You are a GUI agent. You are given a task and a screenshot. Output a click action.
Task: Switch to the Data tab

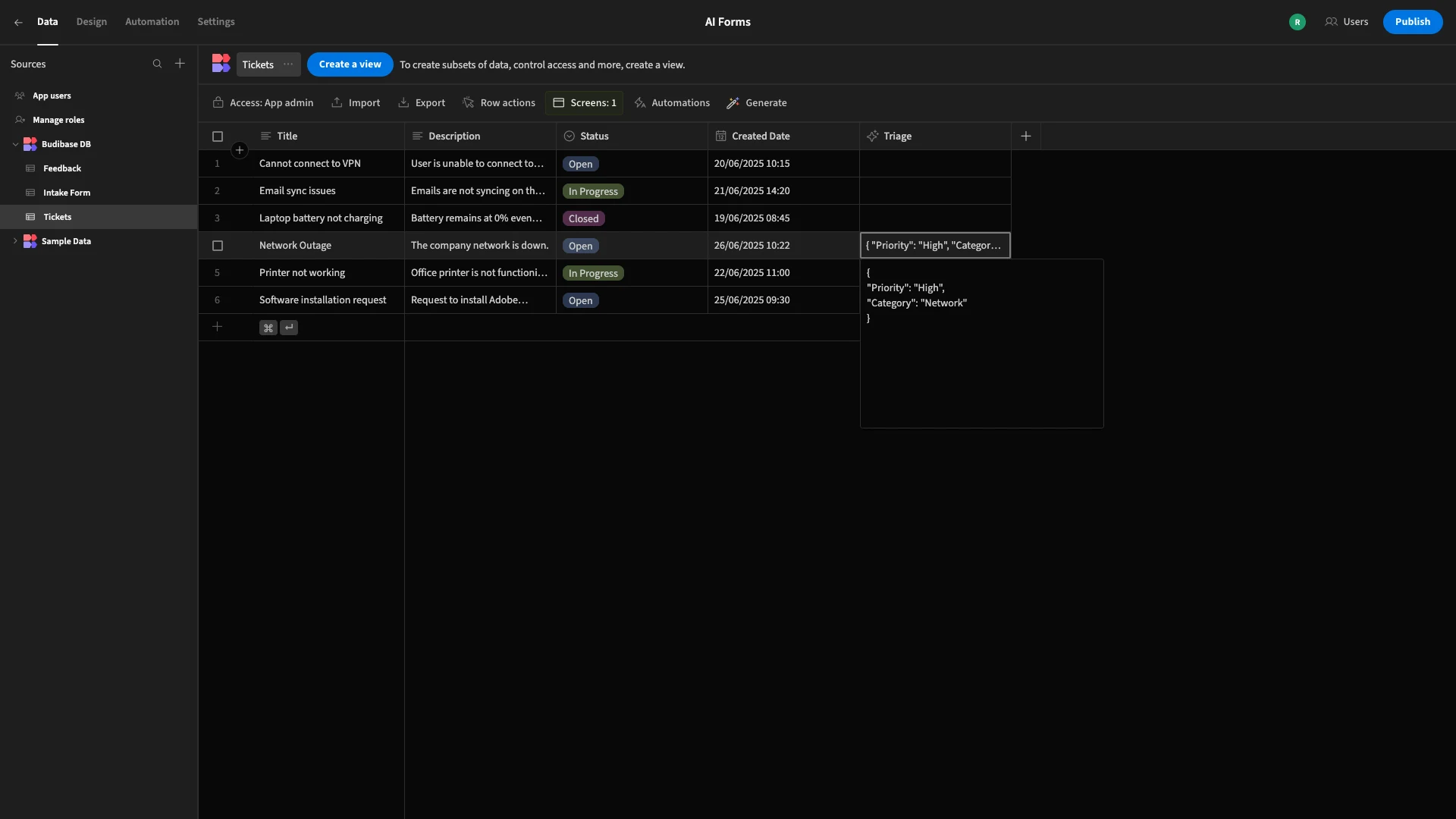tap(48, 22)
